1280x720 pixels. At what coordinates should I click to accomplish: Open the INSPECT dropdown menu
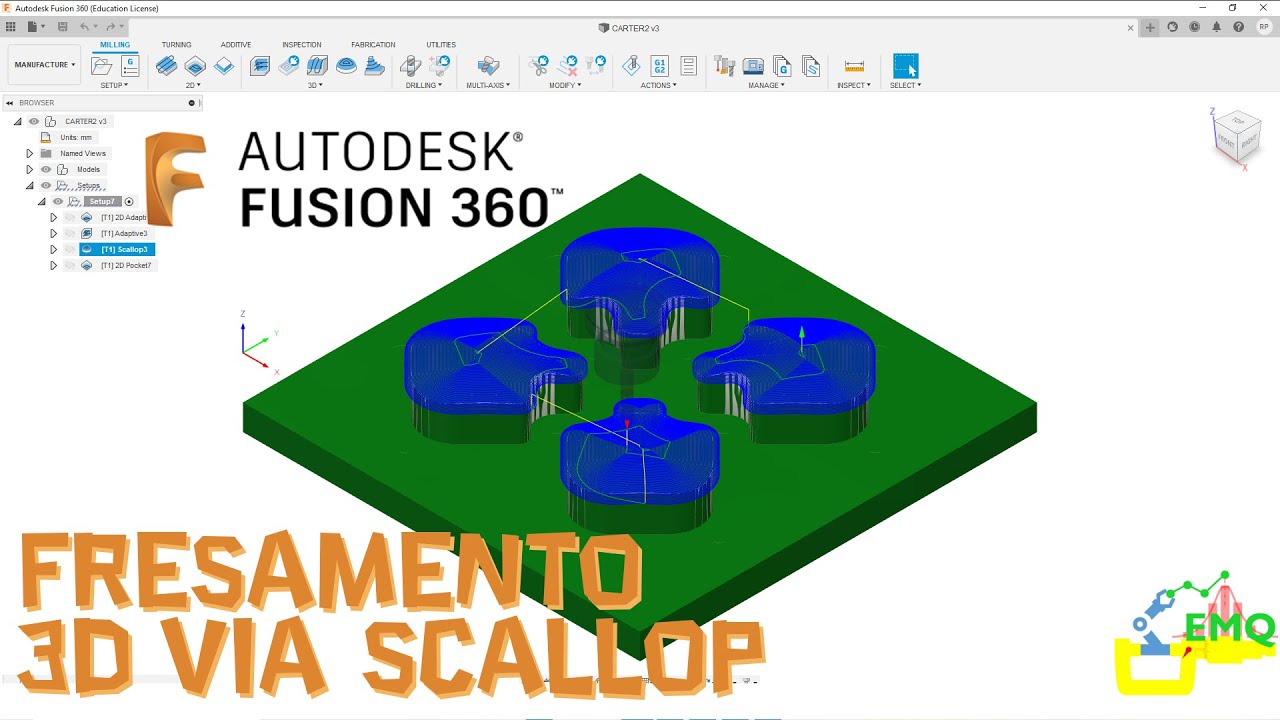pyautogui.click(x=854, y=85)
